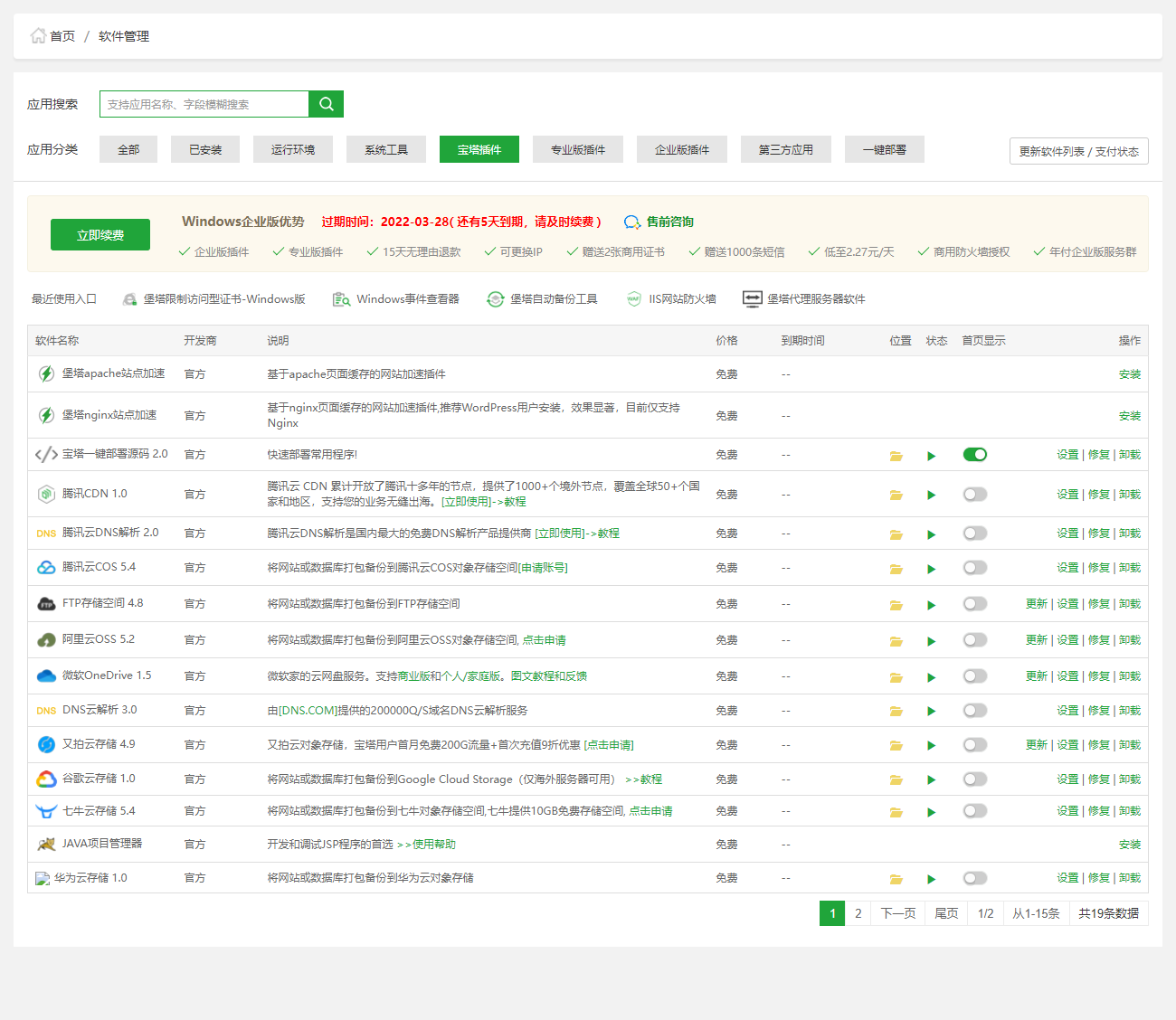Select the 企业版插件 category tab
Image resolution: width=1176 pixels, height=1020 pixels.
(682, 149)
